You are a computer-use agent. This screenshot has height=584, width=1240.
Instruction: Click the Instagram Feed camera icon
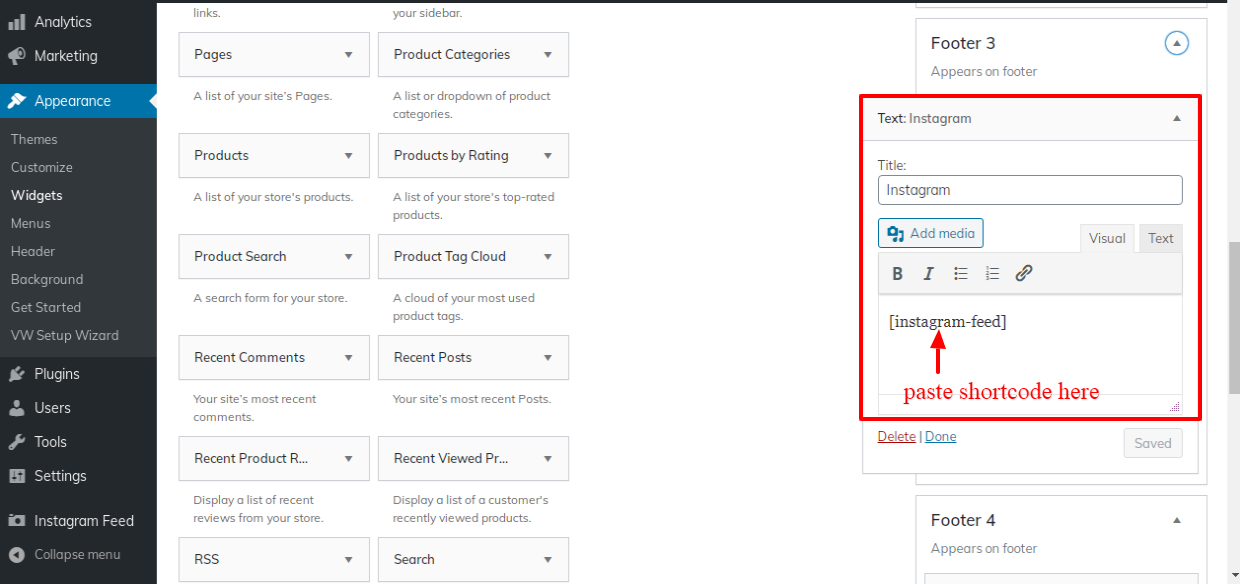pyautogui.click(x=17, y=521)
